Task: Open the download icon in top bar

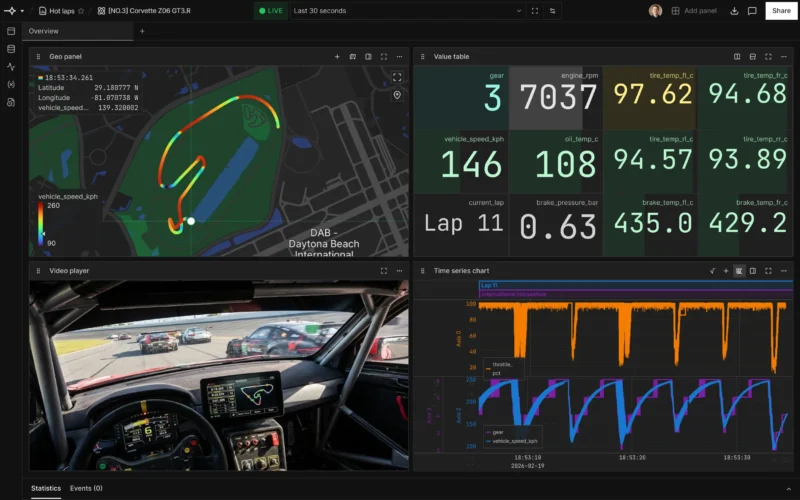Action: click(735, 11)
